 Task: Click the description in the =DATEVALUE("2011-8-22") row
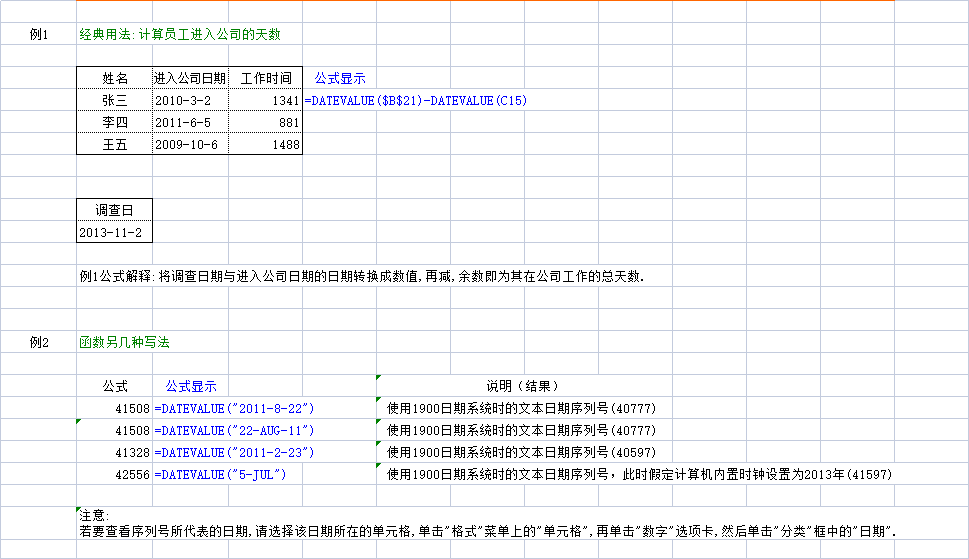pyautogui.click(x=521, y=408)
